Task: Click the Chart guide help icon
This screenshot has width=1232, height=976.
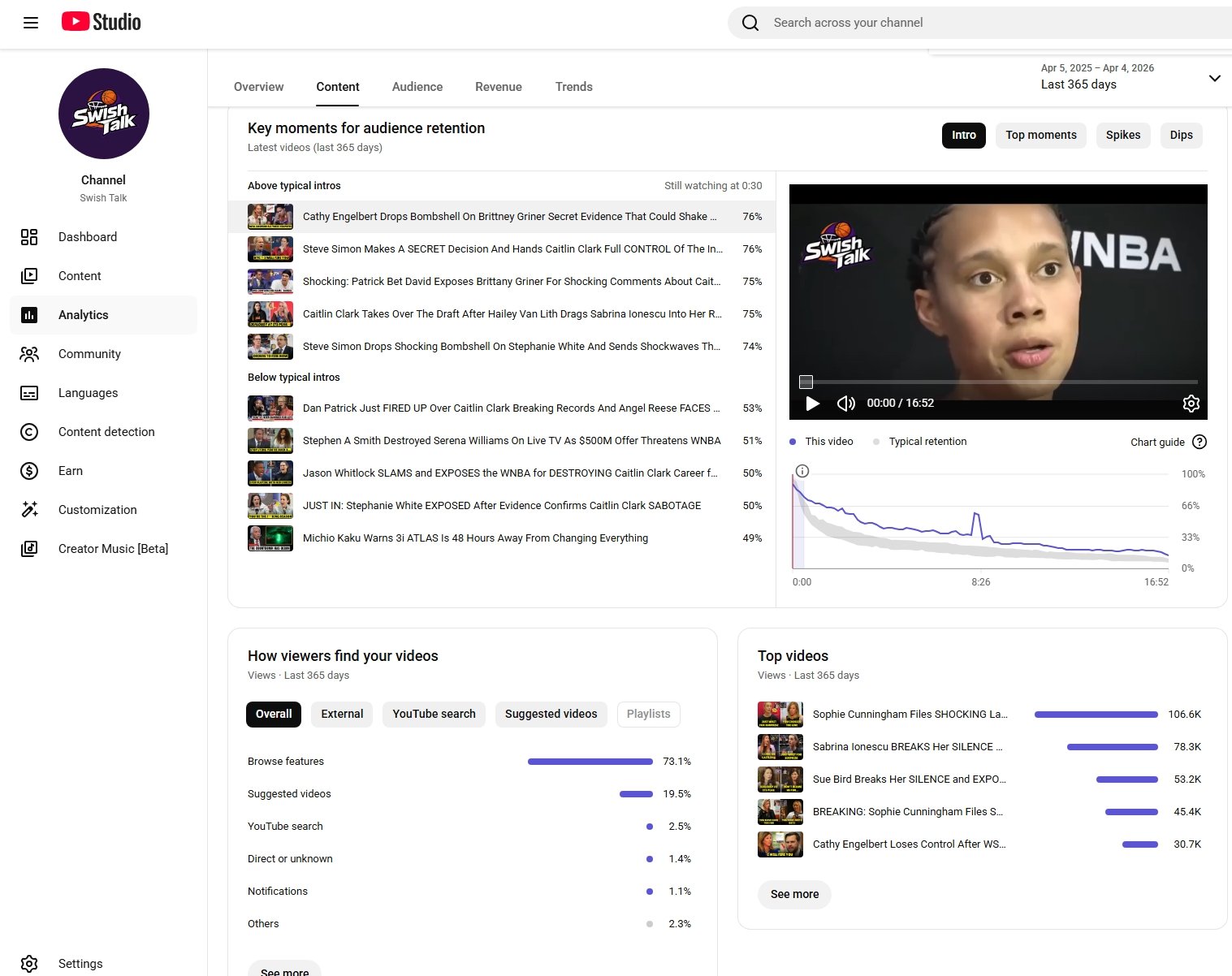Action: click(x=1200, y=442)
